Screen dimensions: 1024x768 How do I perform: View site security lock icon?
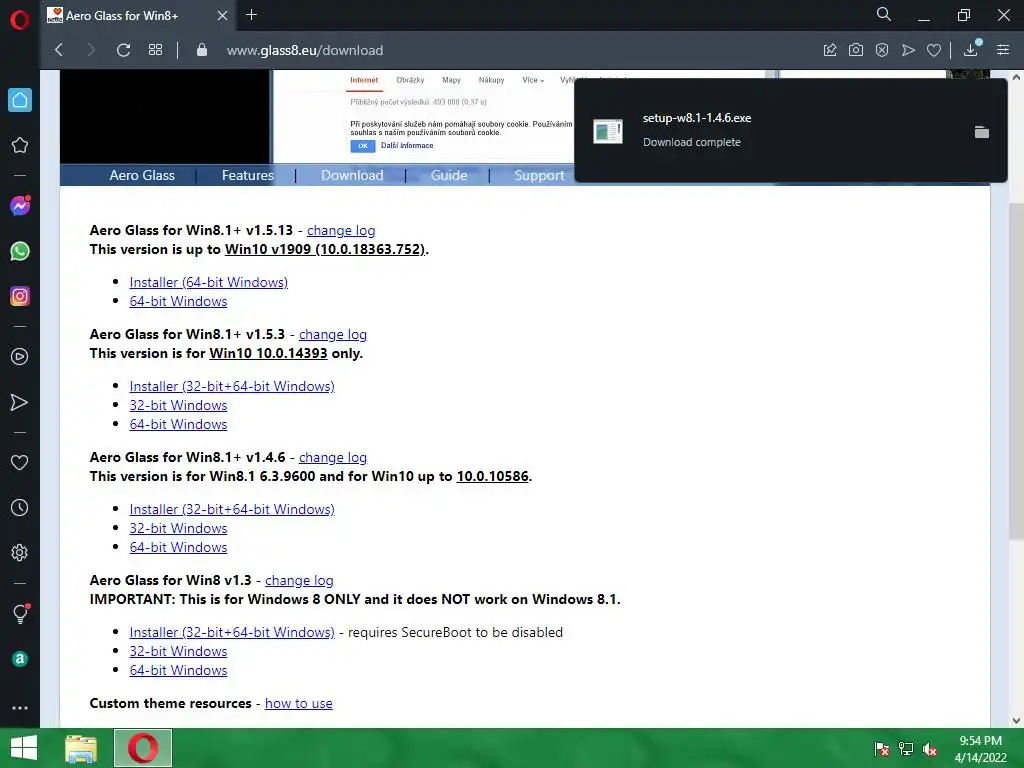click(x=202, y=50)
